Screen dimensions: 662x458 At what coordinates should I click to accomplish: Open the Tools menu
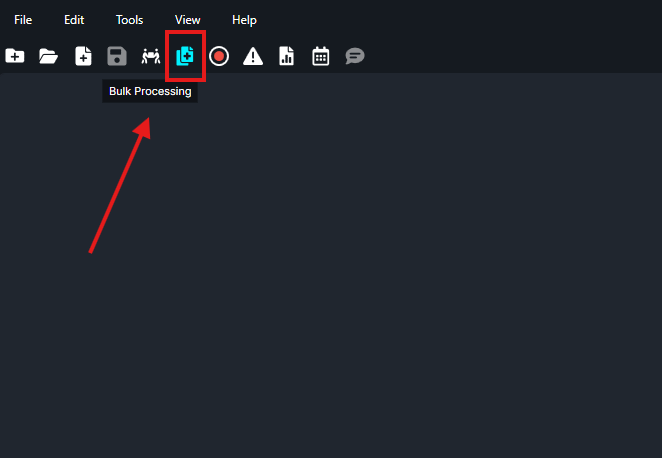click(x=129, y=20)
